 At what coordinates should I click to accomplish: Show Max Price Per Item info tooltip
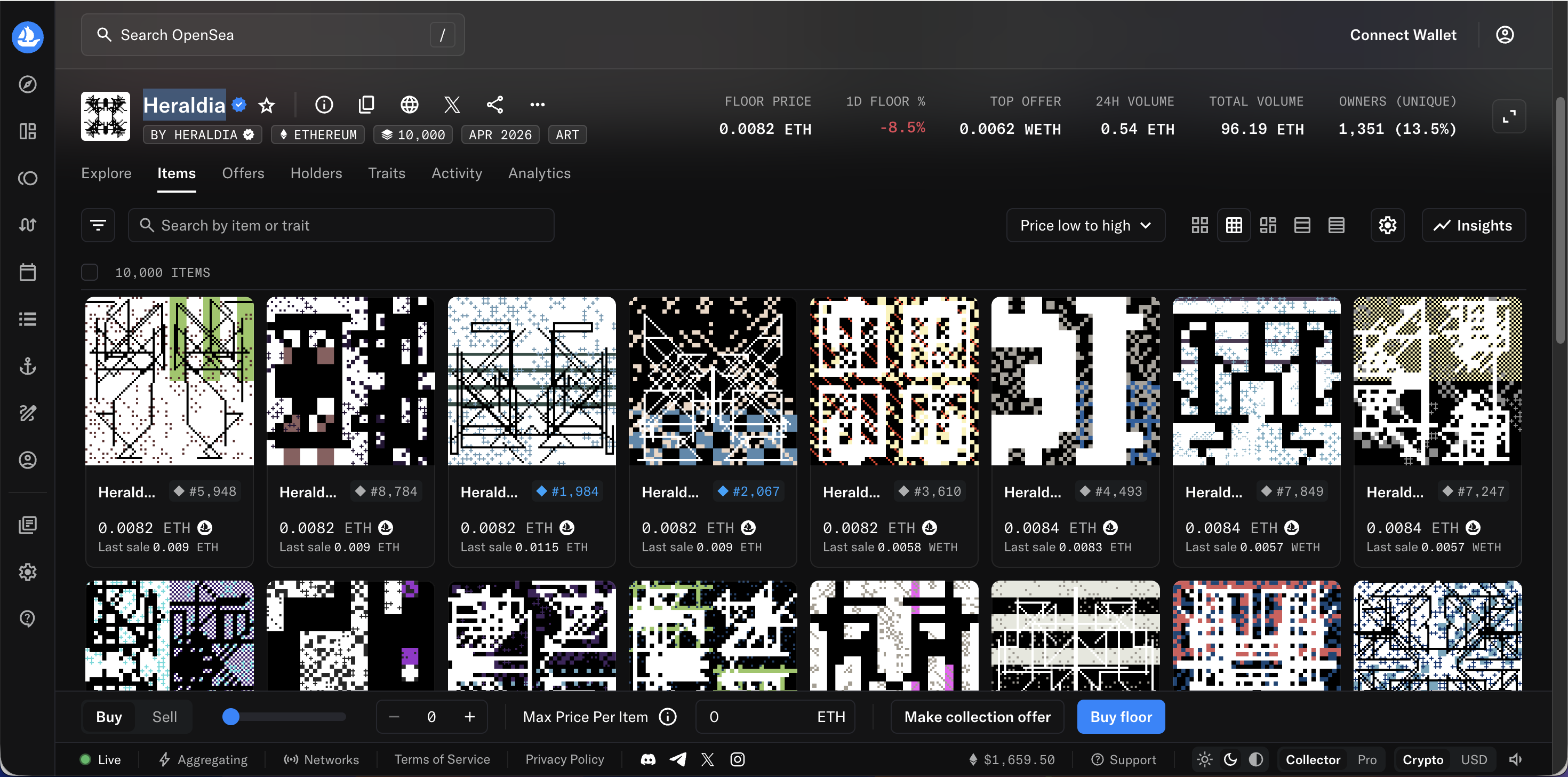pos(668,717)
